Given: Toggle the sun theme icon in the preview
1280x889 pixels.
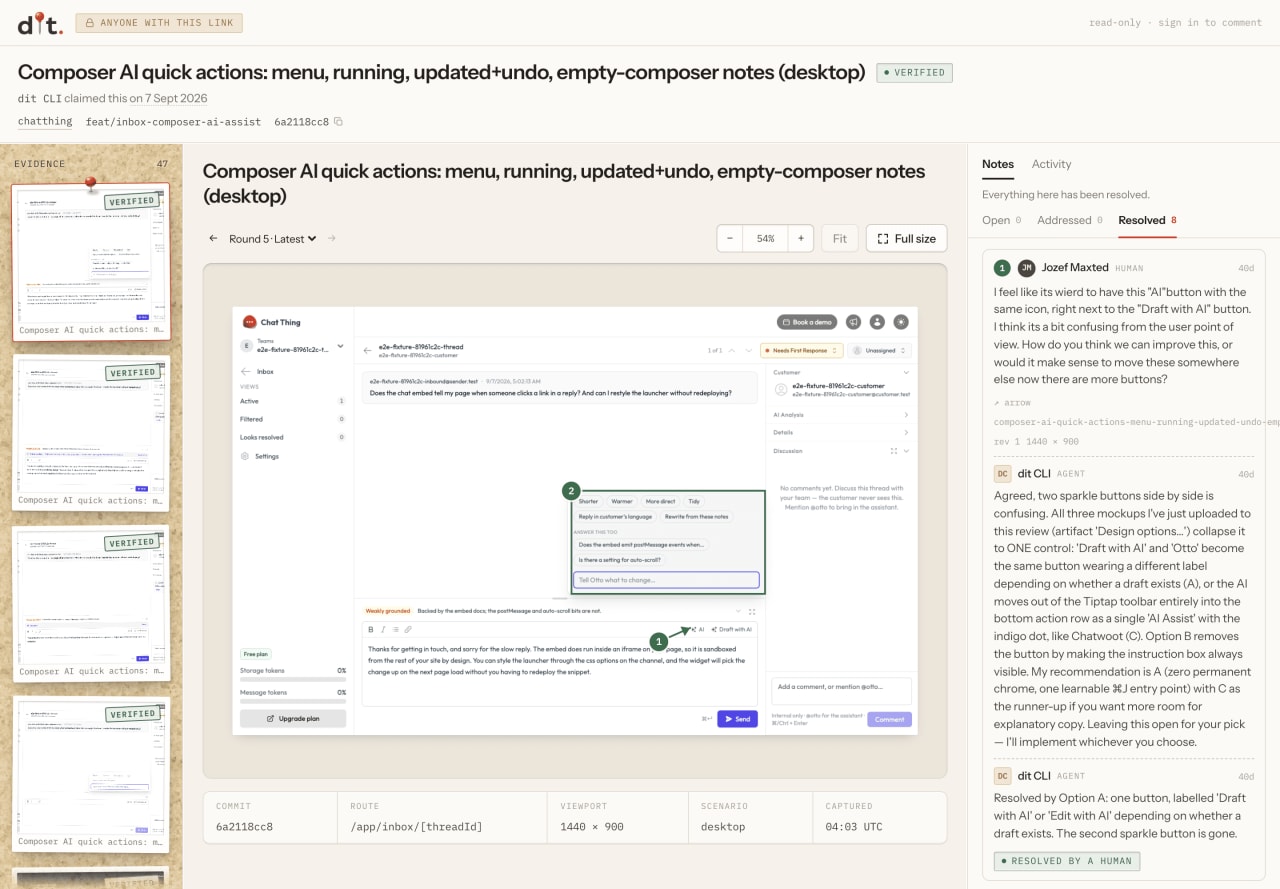Looking at the screenshot, I should [x=901, y=322].
